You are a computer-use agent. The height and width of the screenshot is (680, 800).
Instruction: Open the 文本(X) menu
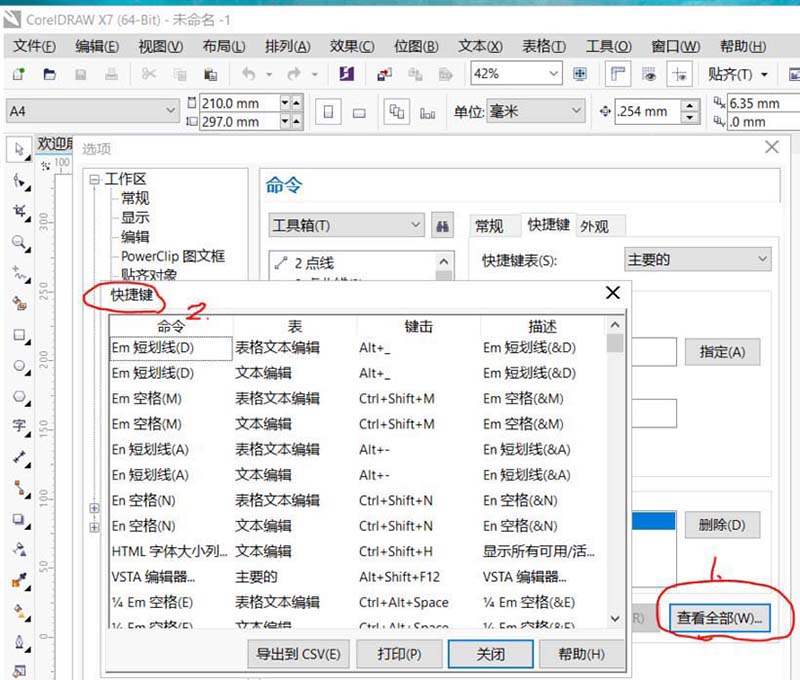click(480, 46)
